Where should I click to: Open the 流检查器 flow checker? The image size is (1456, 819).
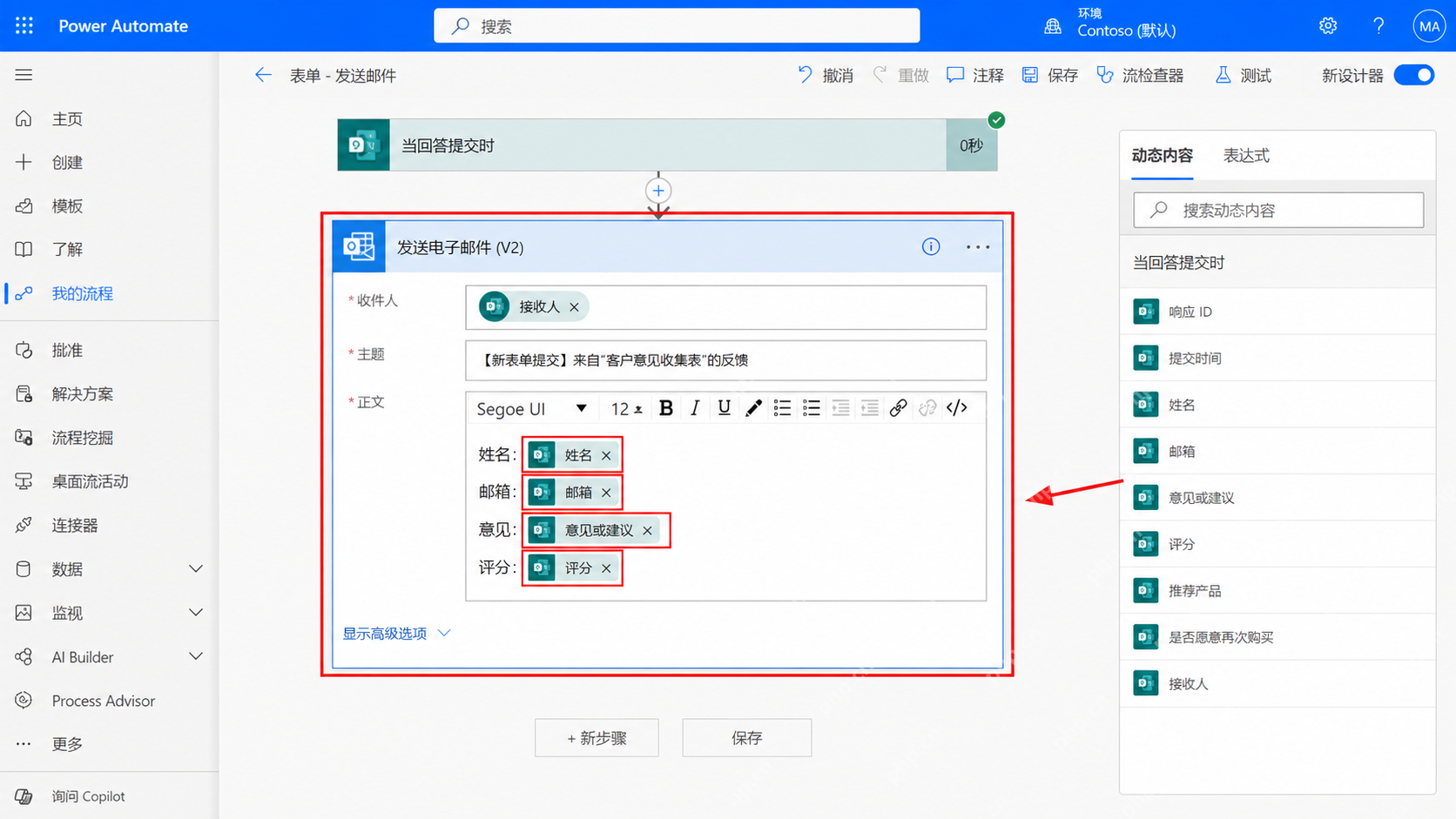[x=1140, y=76]
